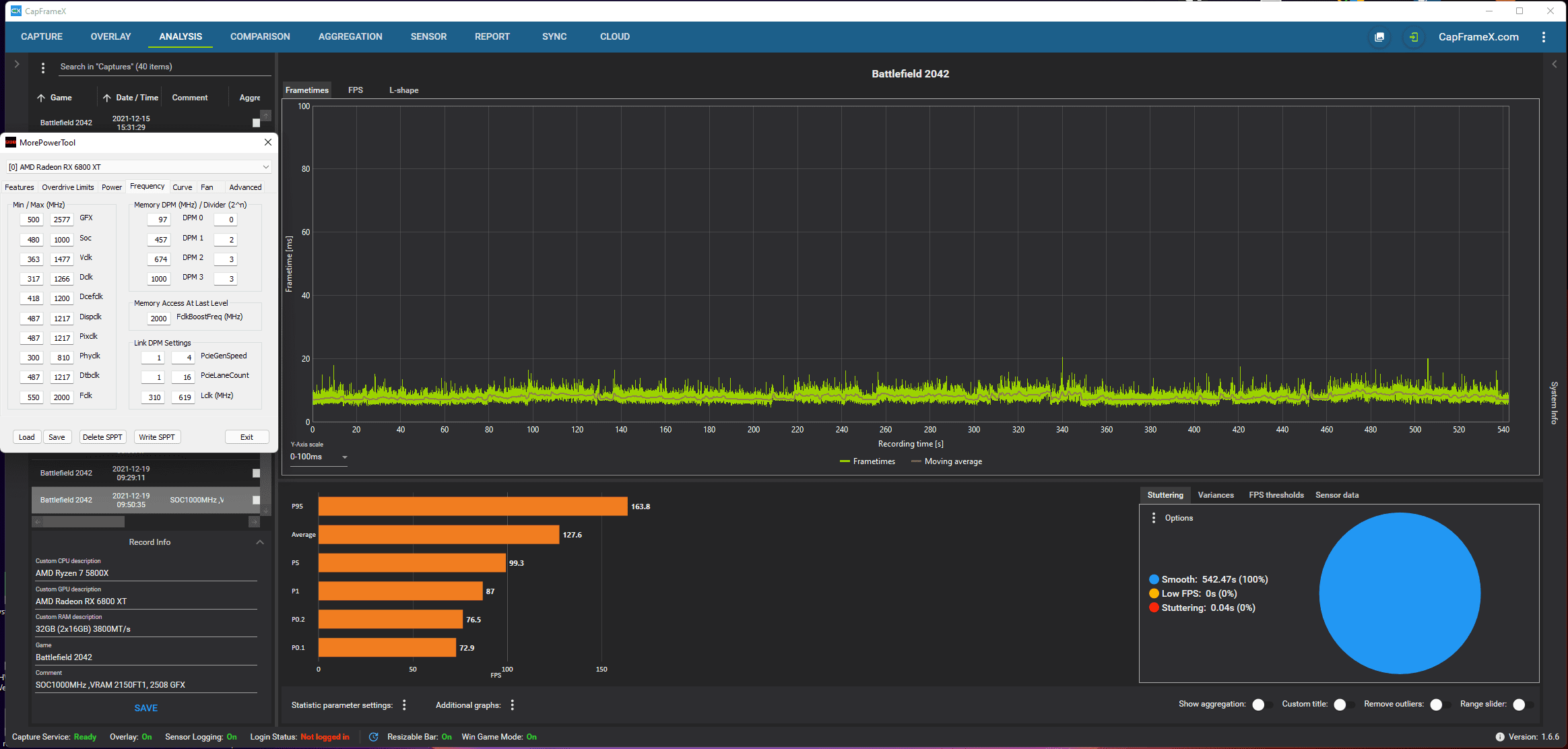Select the L-shape graph tab
This screenshot has width=1568, height=749.
[403, 90]
